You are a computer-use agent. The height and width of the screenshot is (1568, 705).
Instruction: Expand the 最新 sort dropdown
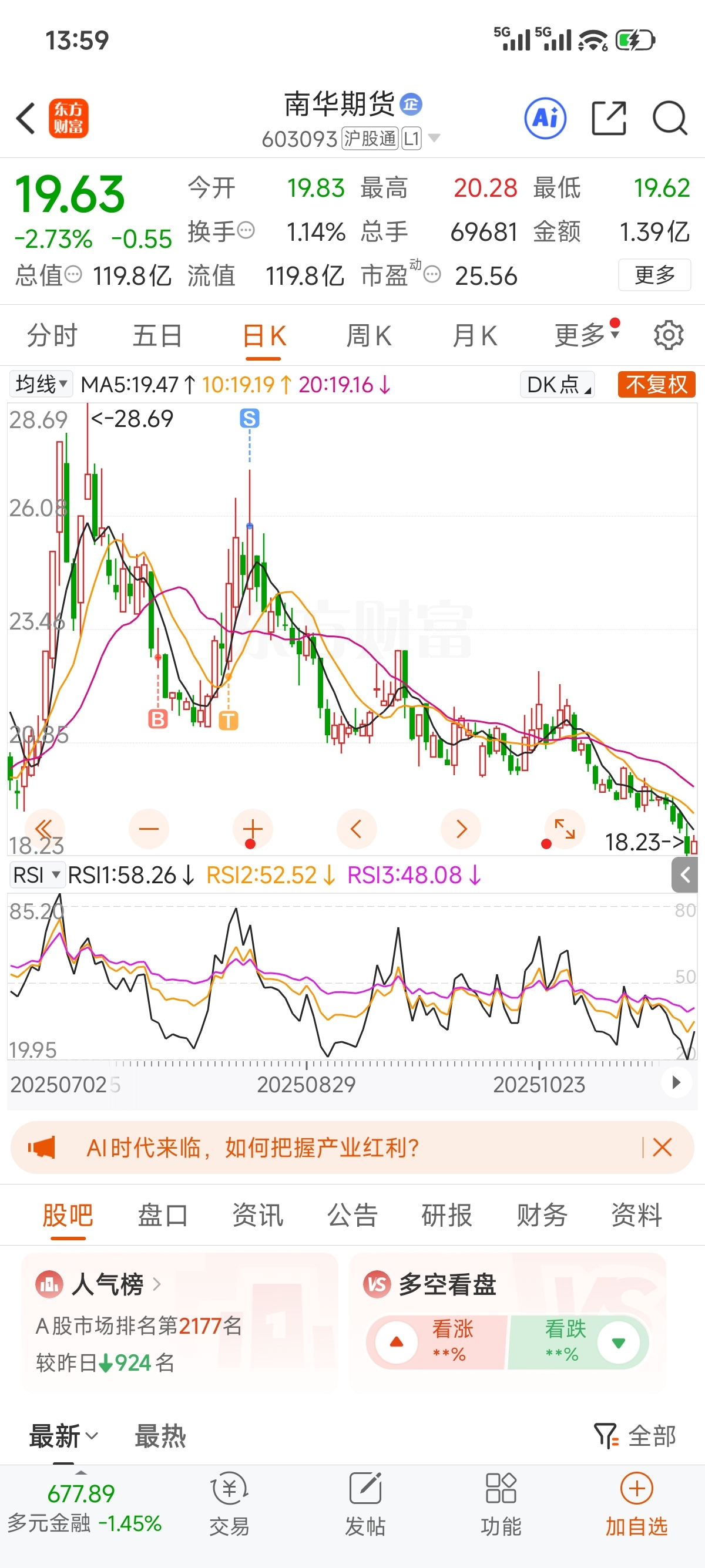(x=63, y=1436)
